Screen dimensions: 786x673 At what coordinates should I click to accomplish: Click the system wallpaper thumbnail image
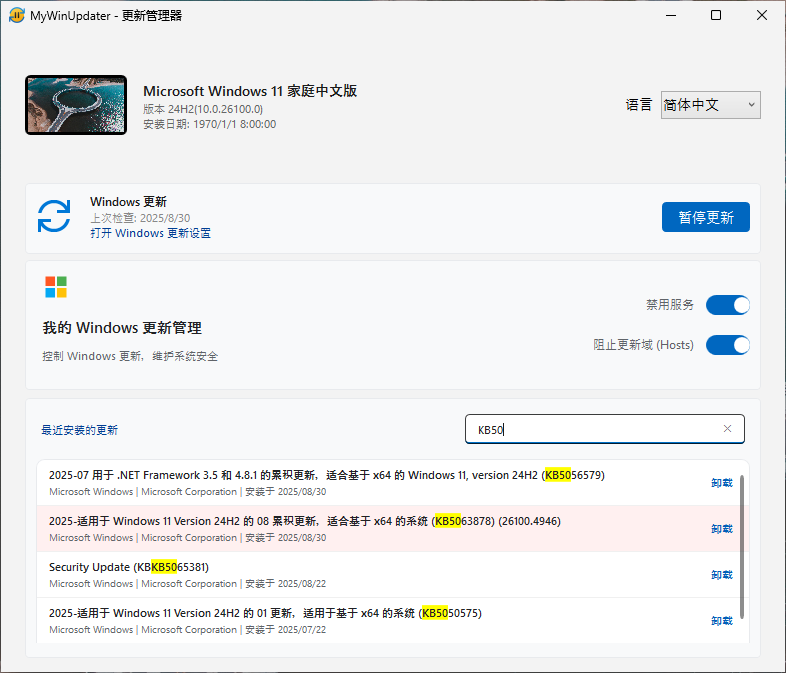(x=76, y=105)
